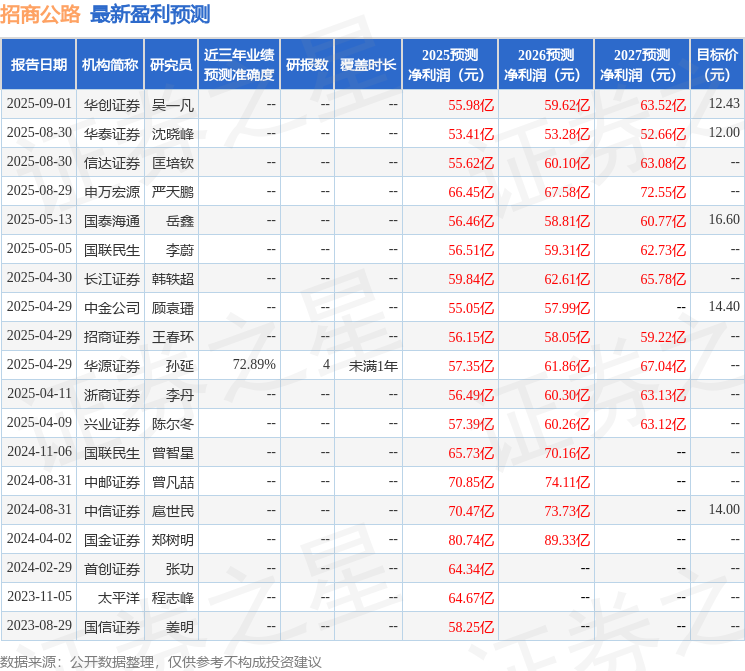Click the 招商公路 title text
The width and height of the screenshot is (745, 671).
[40, 14]
